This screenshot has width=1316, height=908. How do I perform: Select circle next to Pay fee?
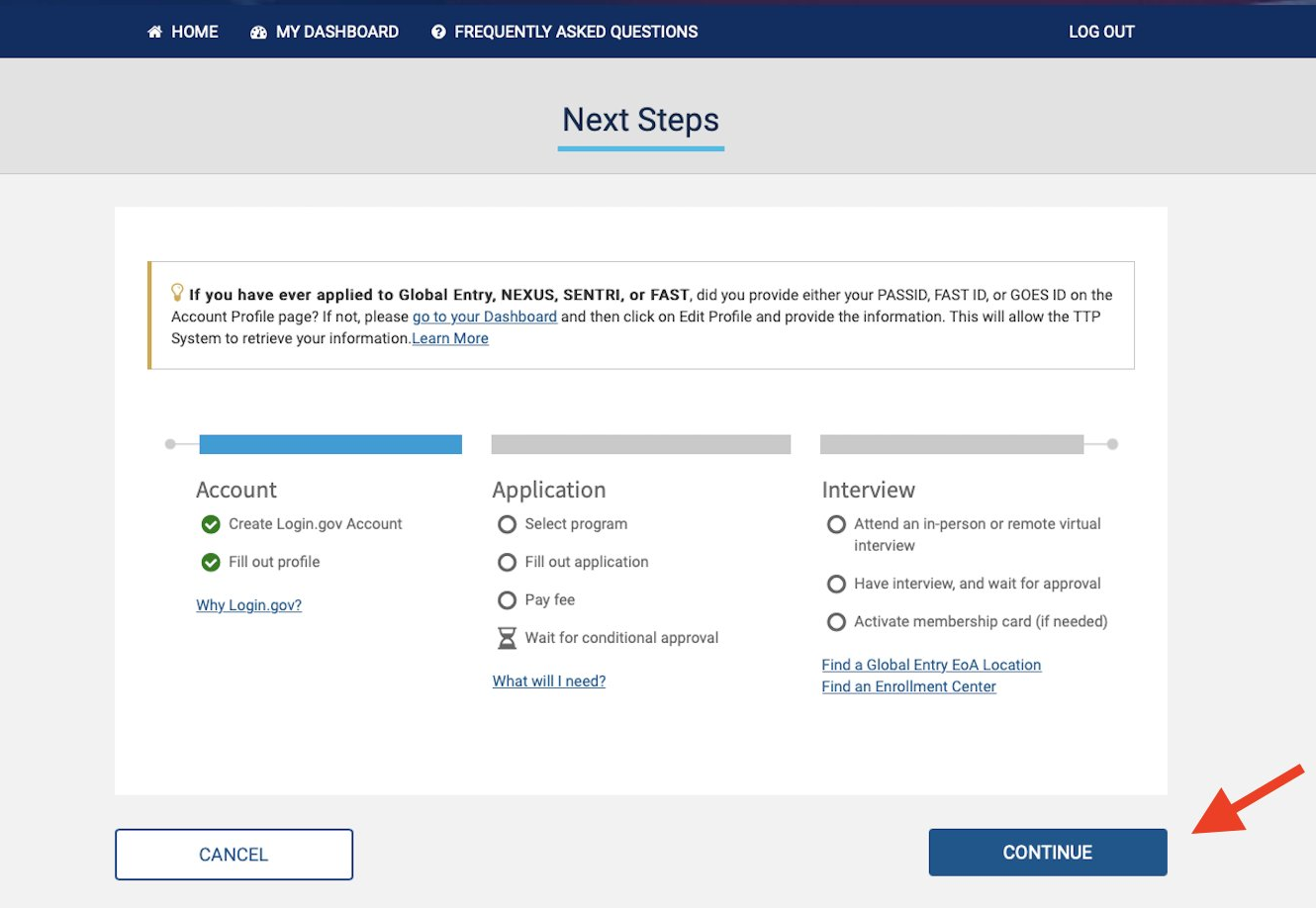click(x=507, y=600)
